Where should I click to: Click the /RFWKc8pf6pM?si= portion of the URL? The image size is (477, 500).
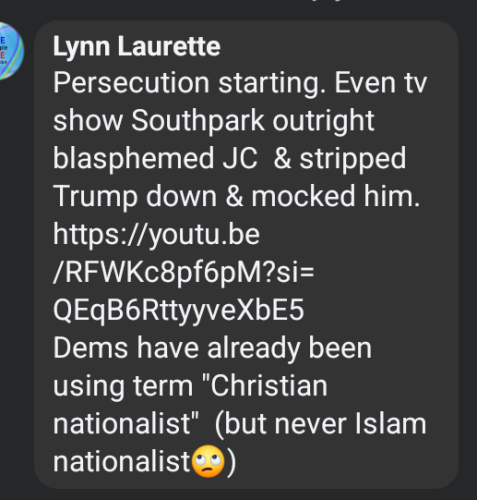(x=184, y=272)
